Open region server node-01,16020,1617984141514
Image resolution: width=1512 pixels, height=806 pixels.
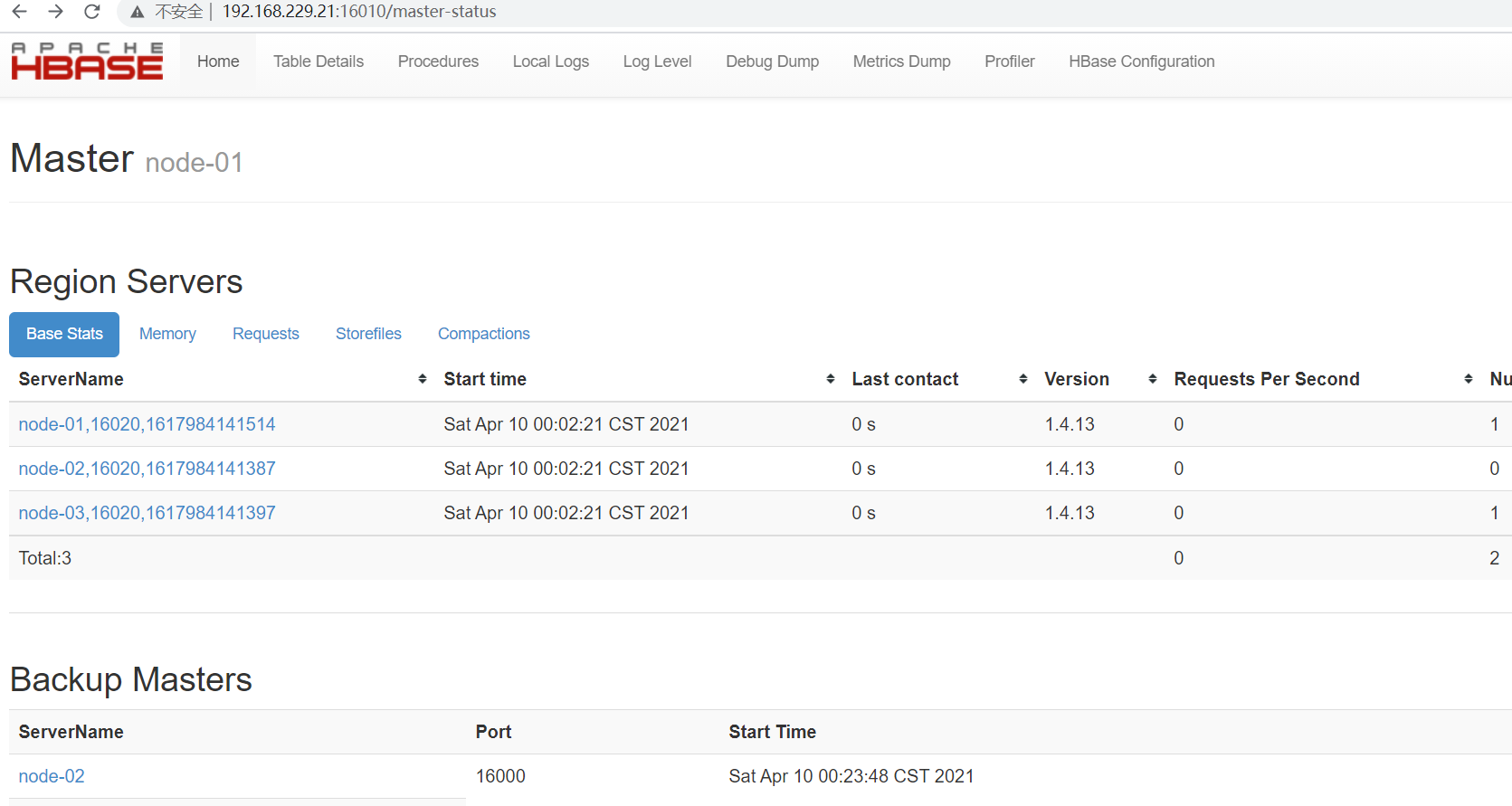[147, 424]
